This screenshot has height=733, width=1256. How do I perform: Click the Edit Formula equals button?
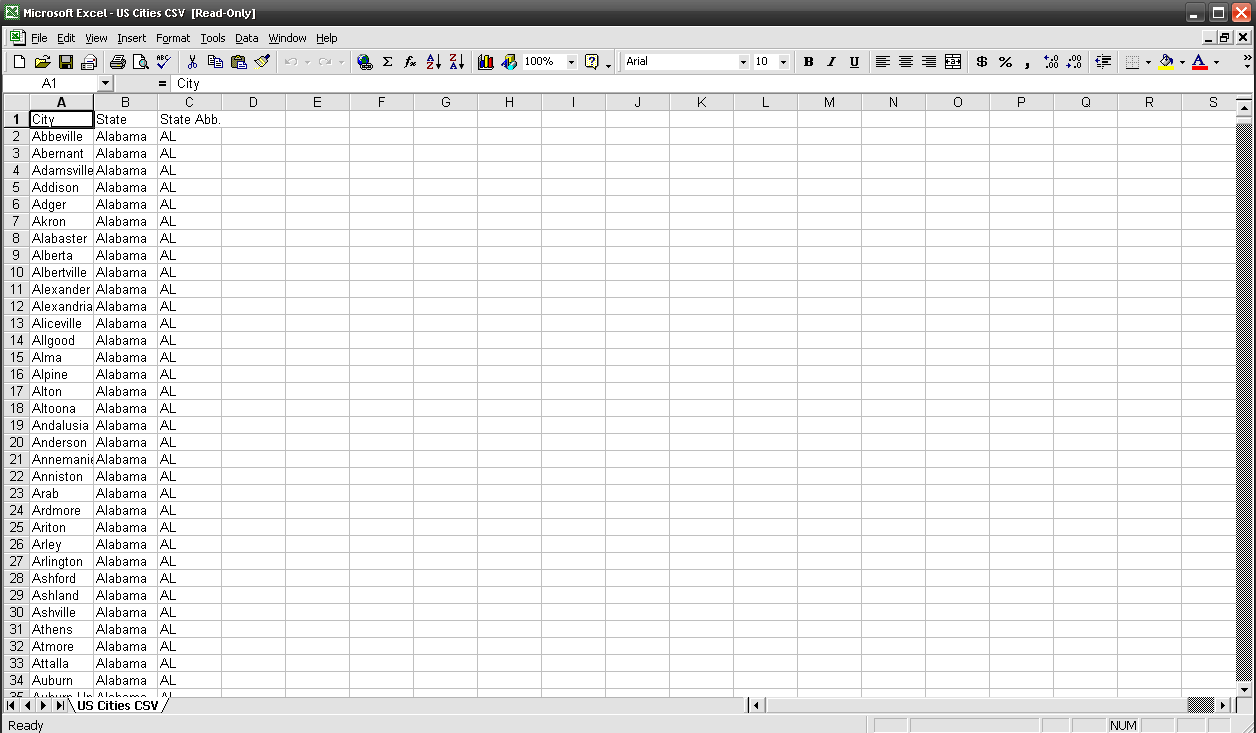[x=162, y=84]
